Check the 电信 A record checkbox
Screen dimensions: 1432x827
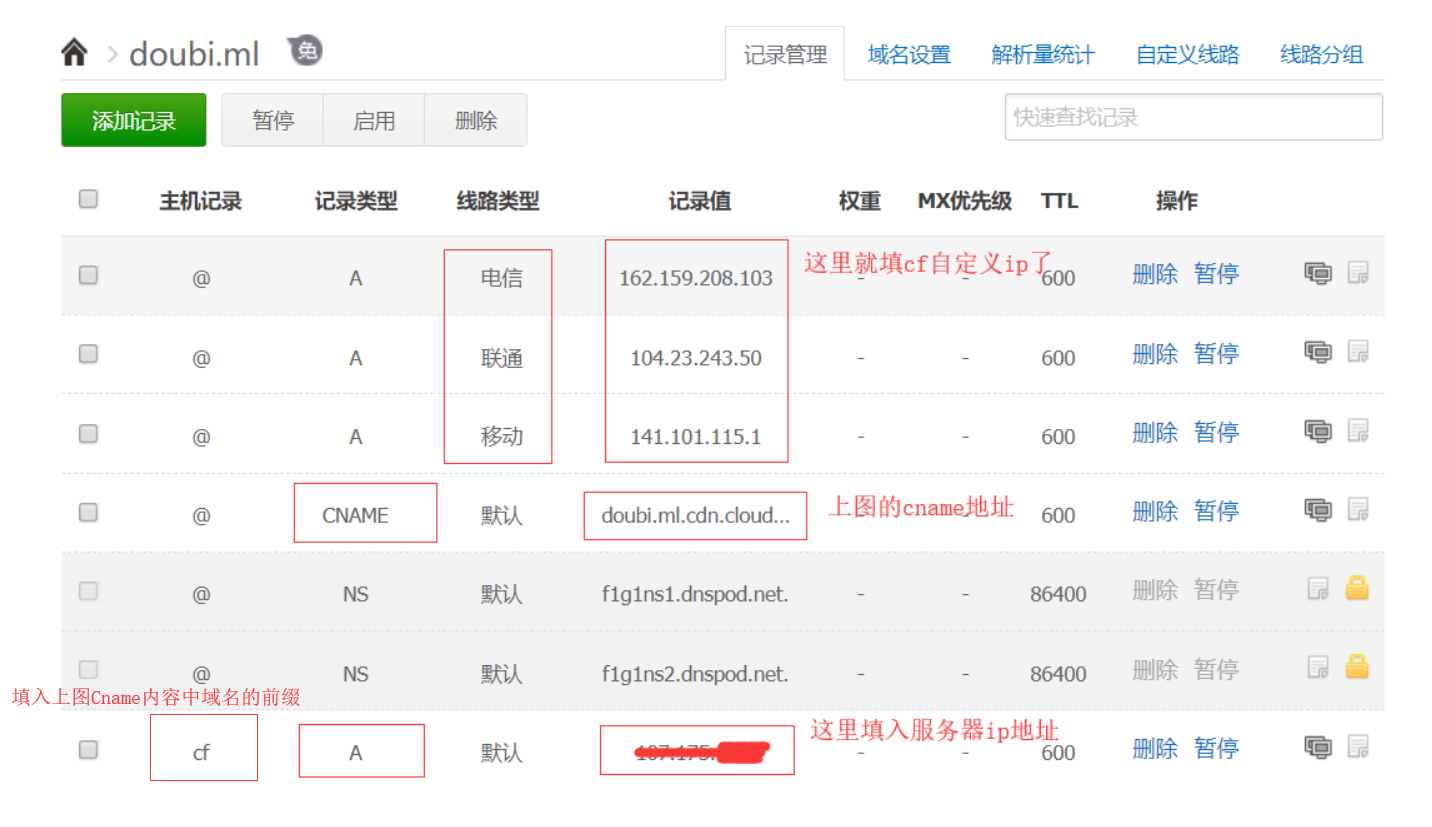pyautogui.click(x=88, y=274)
